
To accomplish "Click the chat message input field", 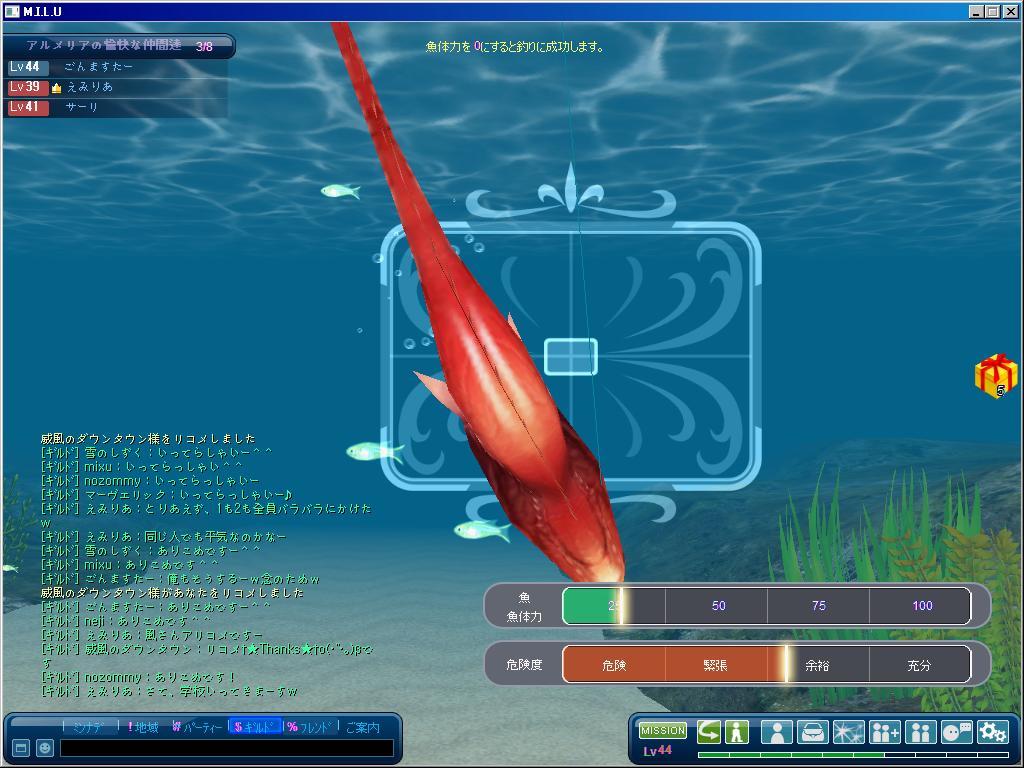I will point(226,748).
